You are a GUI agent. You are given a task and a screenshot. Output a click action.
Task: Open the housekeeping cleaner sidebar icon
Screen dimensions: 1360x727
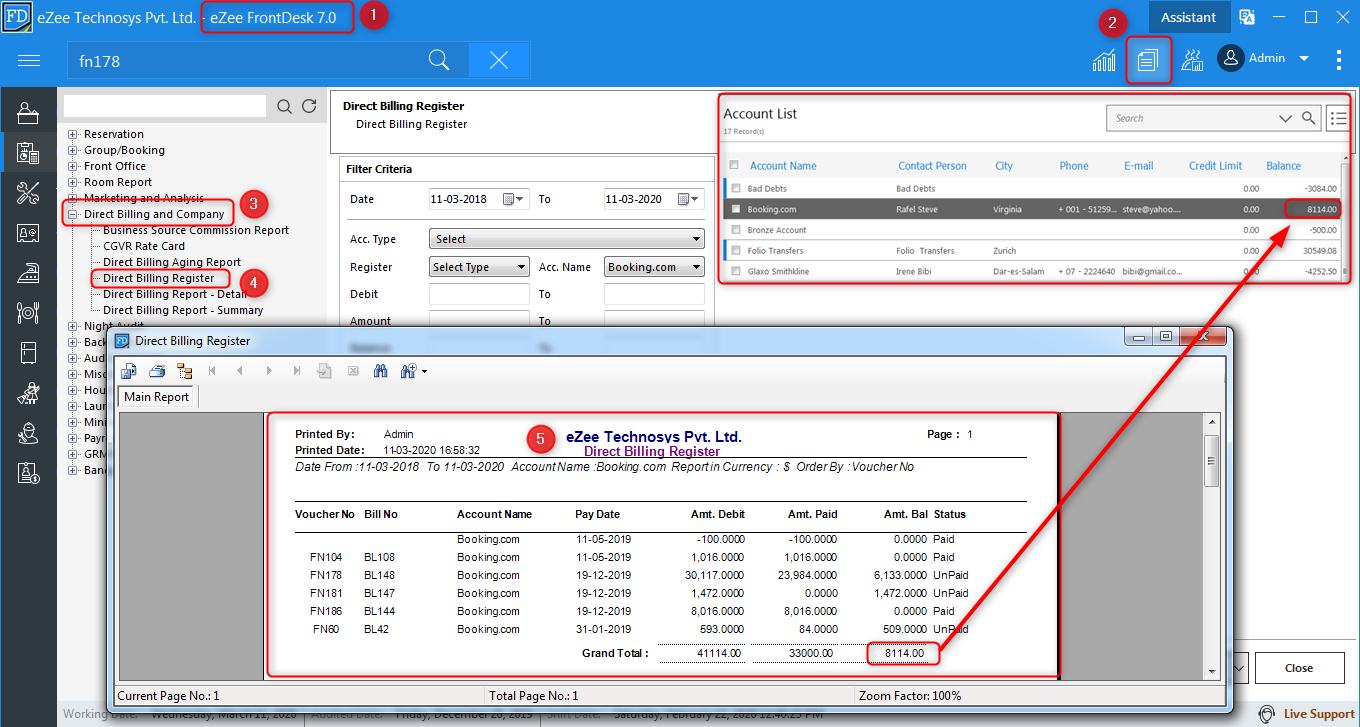tap(28, 393)
